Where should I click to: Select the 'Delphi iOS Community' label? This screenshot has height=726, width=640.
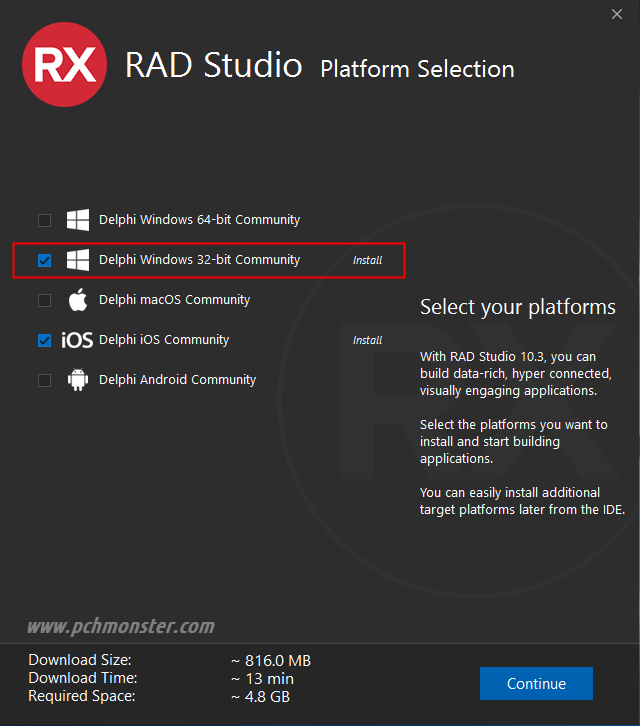(x=164, y=340)
